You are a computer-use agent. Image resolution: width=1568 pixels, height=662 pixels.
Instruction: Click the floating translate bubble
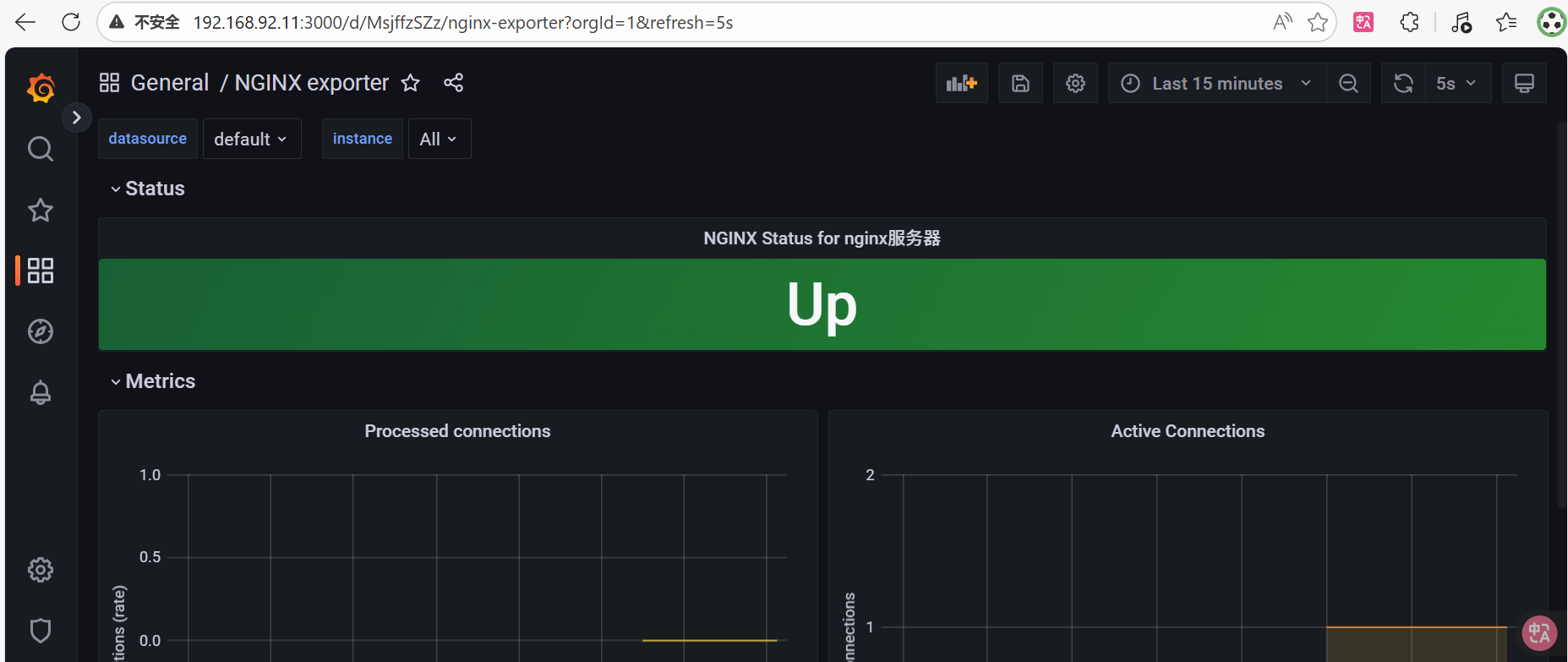pyautogui.click(x=1539, y=632)
